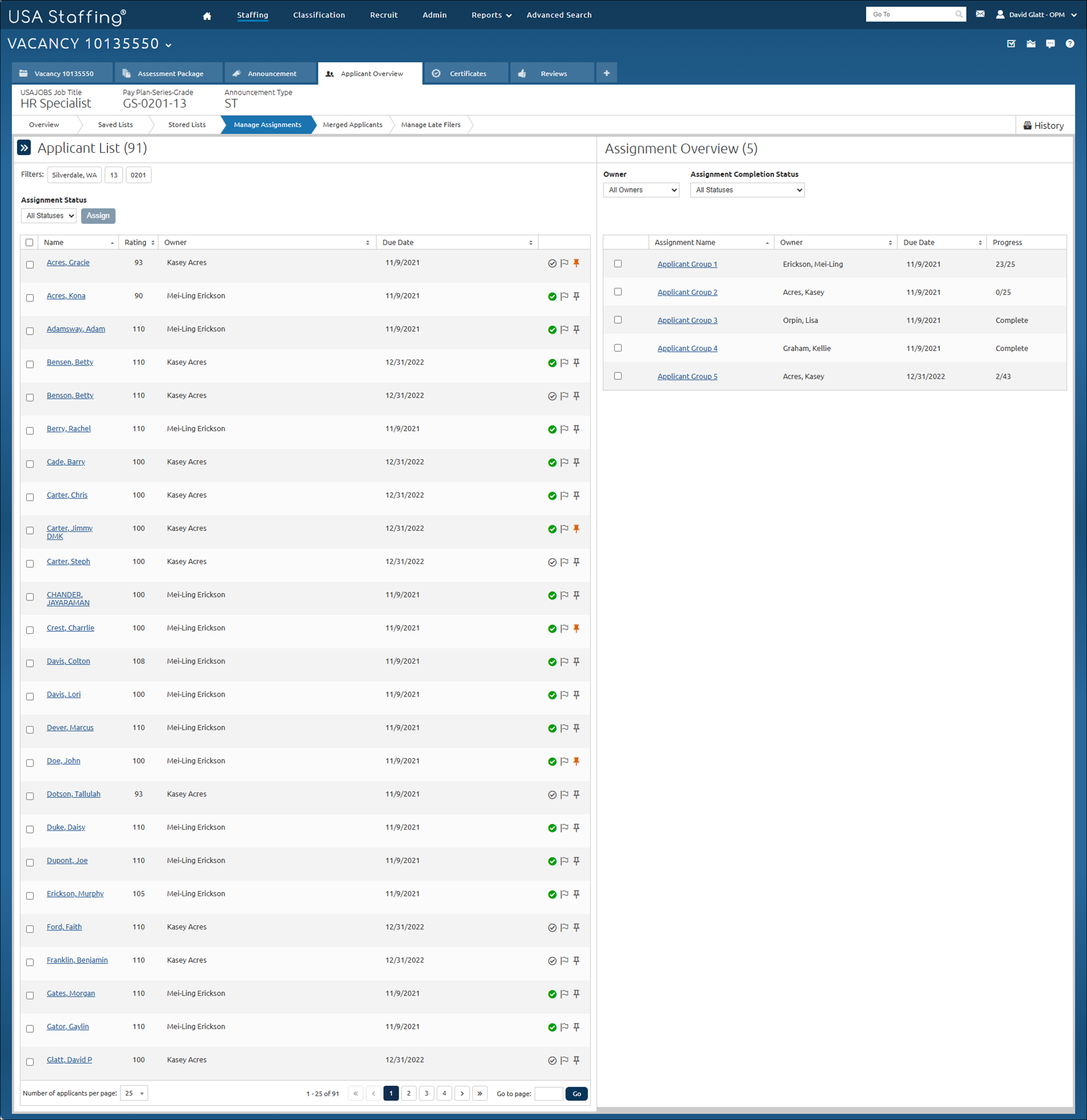Check the row checkbox for Davis, Colton
This screenshot has width=1087, height=1120.
pos(30,663)
